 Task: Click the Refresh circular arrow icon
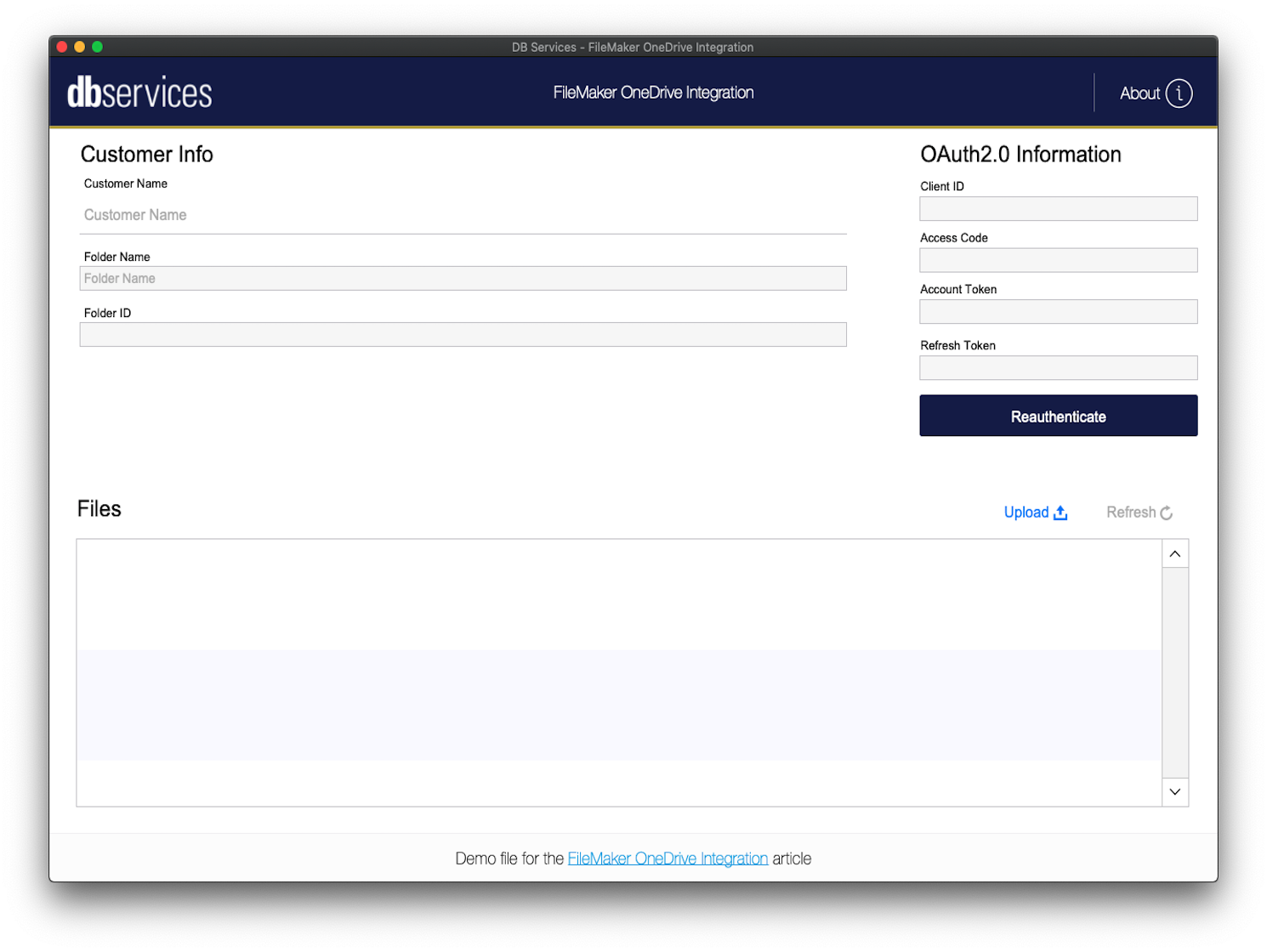[1167, 513]
